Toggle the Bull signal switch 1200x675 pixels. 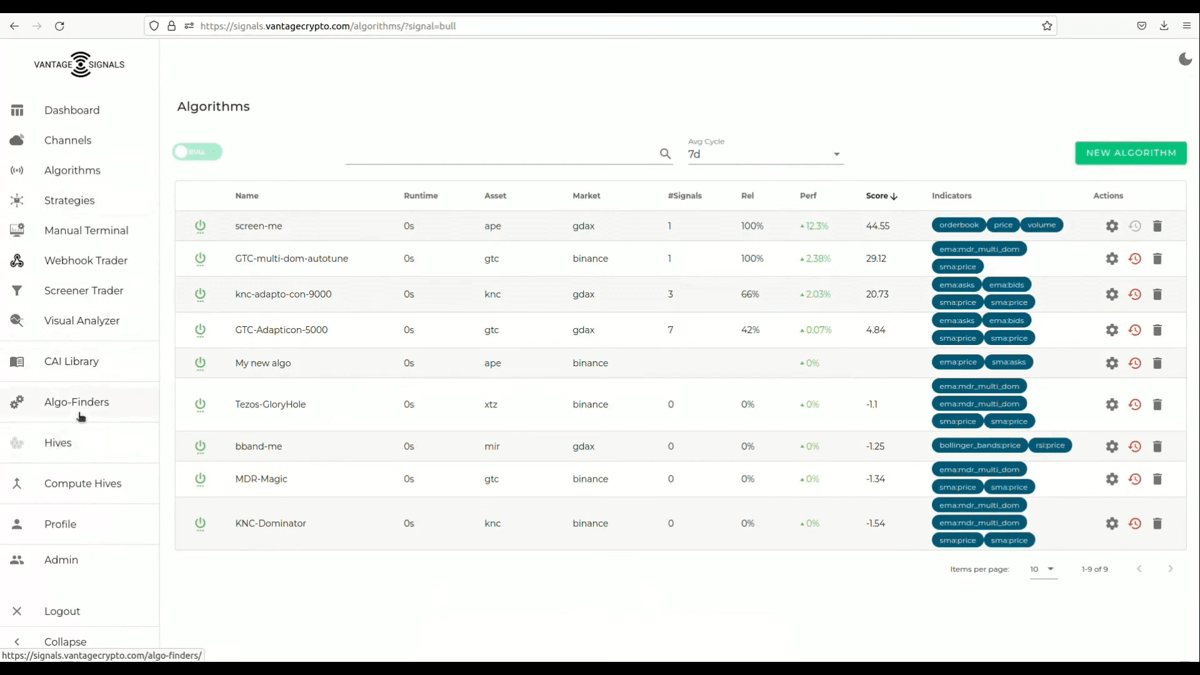coord(197,152)
